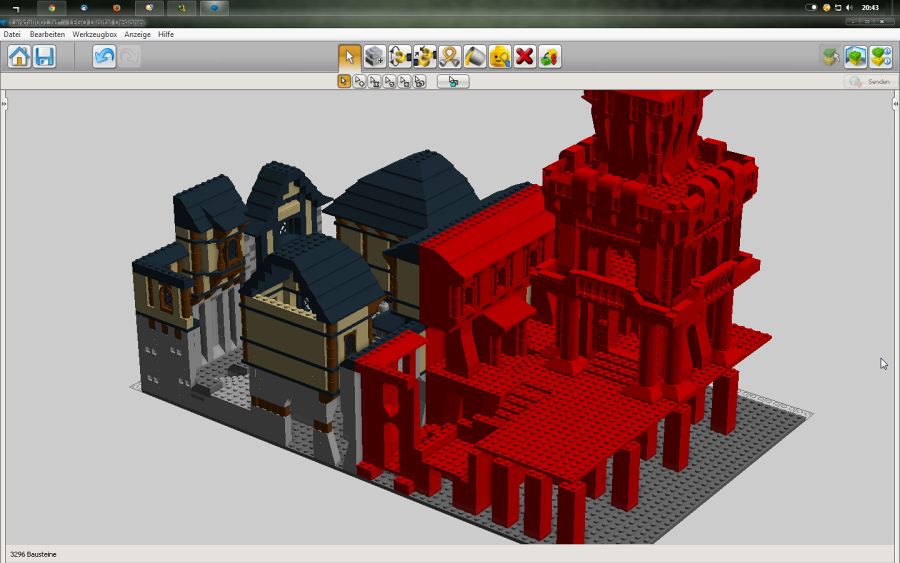Select the Hinge rotation tool
900x563 pixels.
[x=400, y=56]
